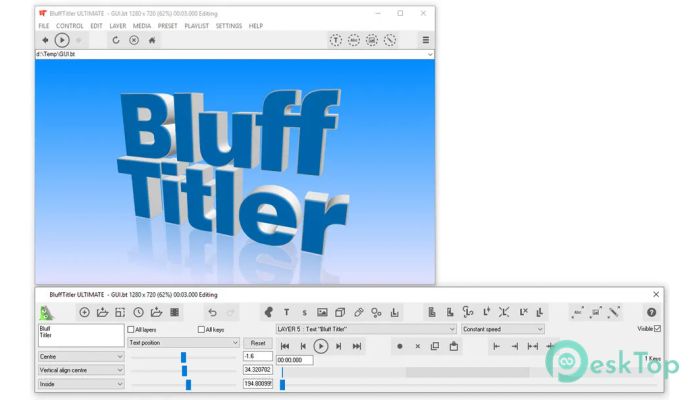Click the first slider next to value -1.6

(183, 357)
